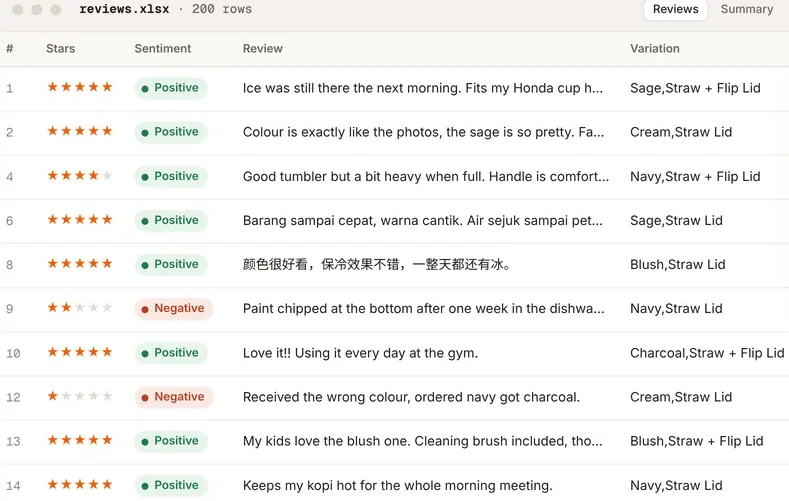Screen dimensions: 789x501
Task: Click variation 'Sage,Straw Lid'
Action: click(676, 220)
